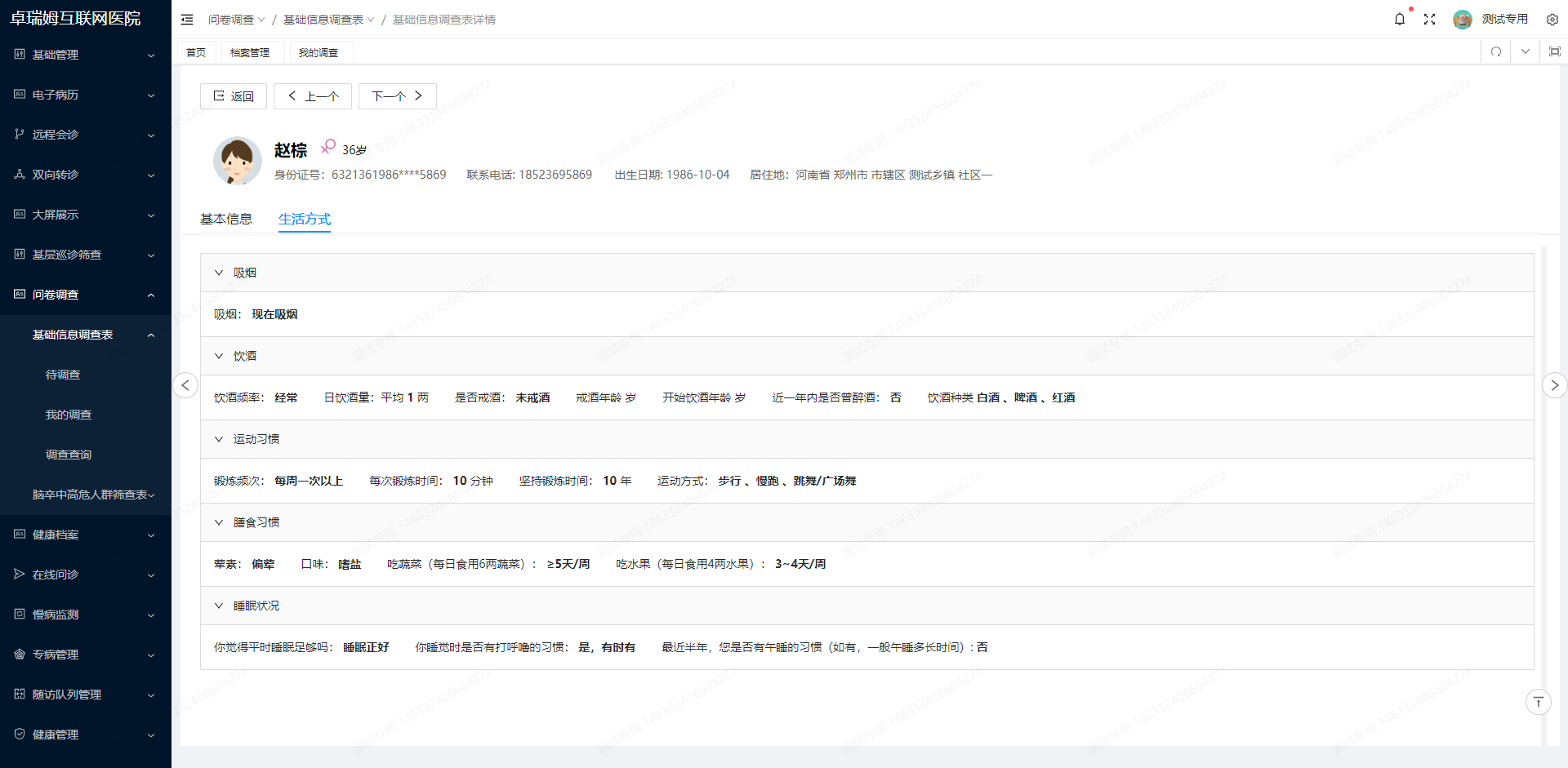Open 调查查询 in the sidebar

(69, 455)
